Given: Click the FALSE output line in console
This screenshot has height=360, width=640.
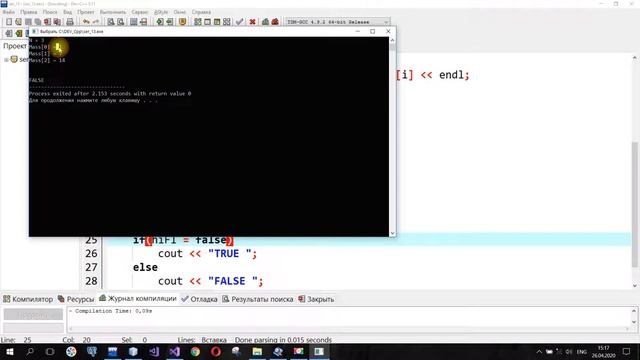Looking at the screenshot, I should pyautogui.click(x=36, y=80).
